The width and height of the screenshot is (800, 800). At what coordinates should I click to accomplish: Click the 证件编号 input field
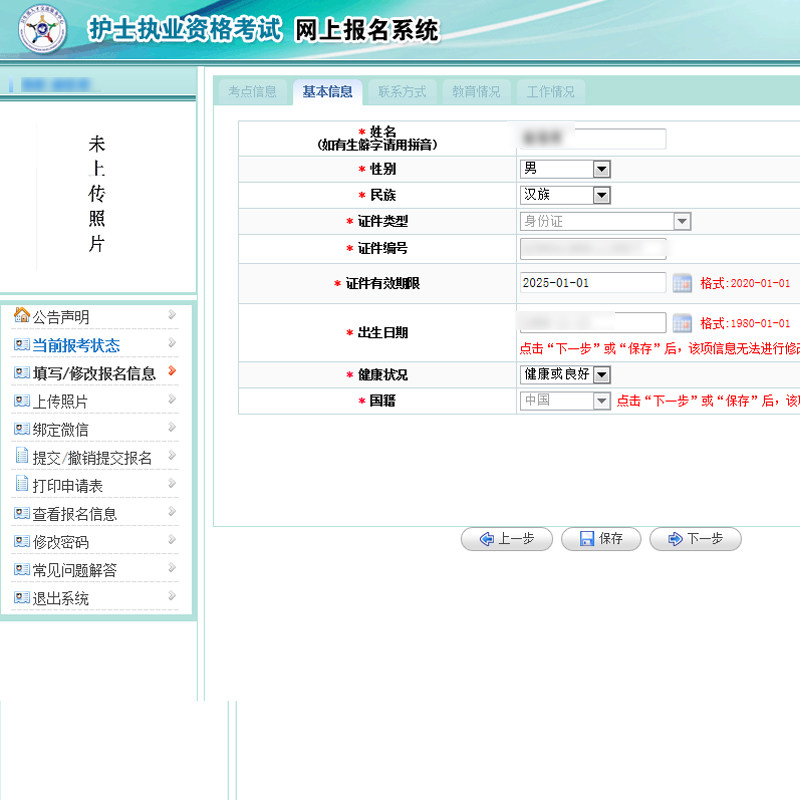(593, 248)
